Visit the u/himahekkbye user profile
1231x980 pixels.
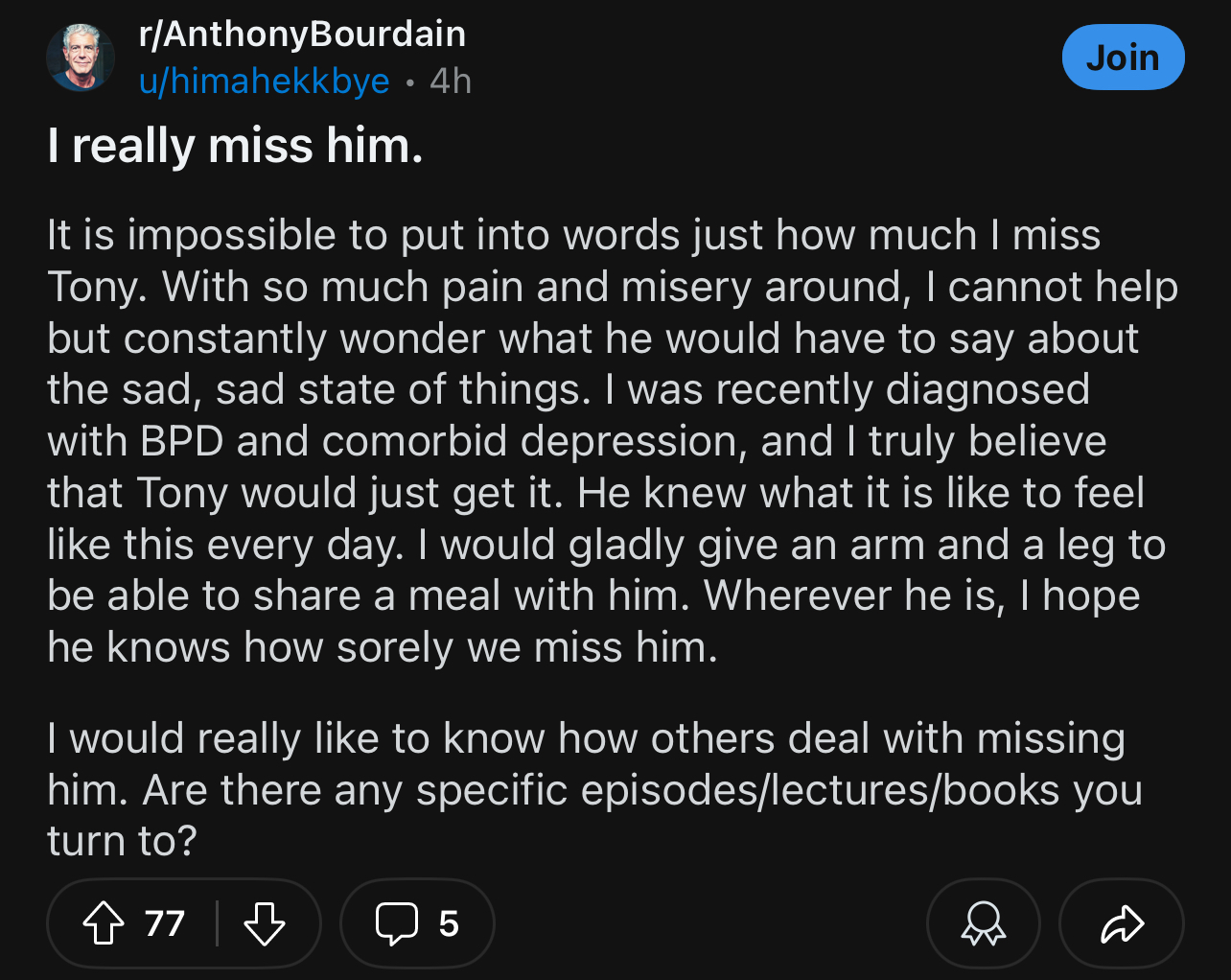(x=264, y=82)
